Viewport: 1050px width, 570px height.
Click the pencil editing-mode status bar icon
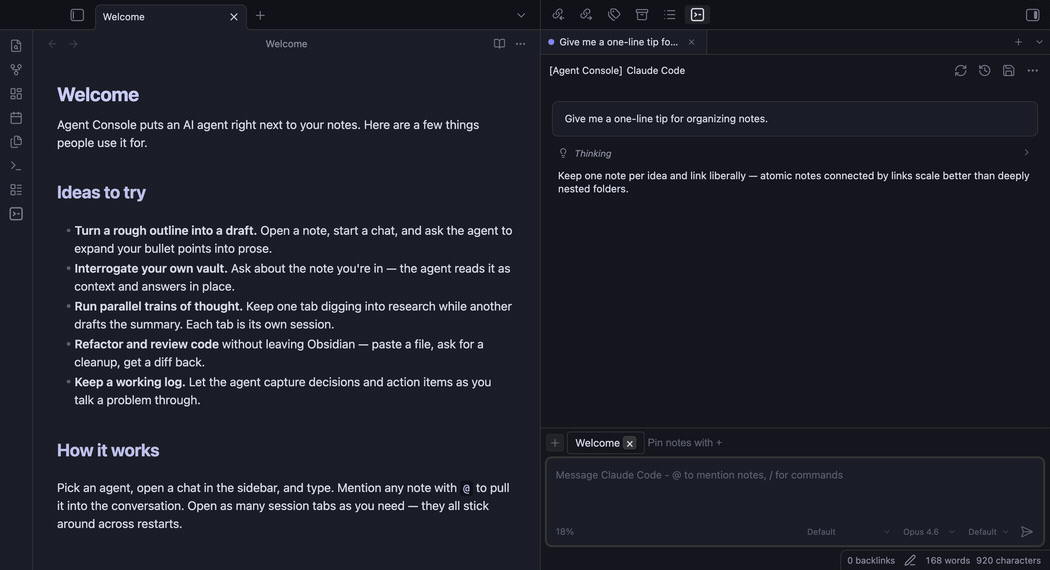[910, 561]
